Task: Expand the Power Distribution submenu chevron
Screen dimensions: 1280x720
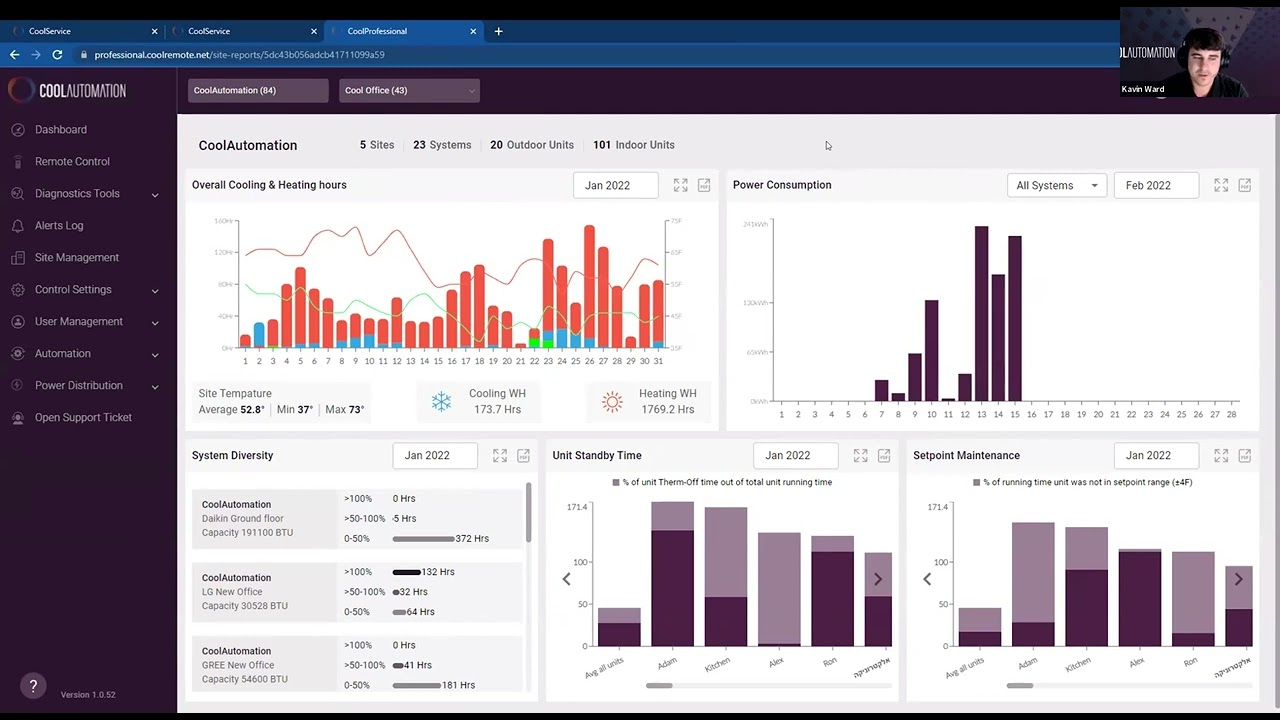Action: click(x=155, y=386)
